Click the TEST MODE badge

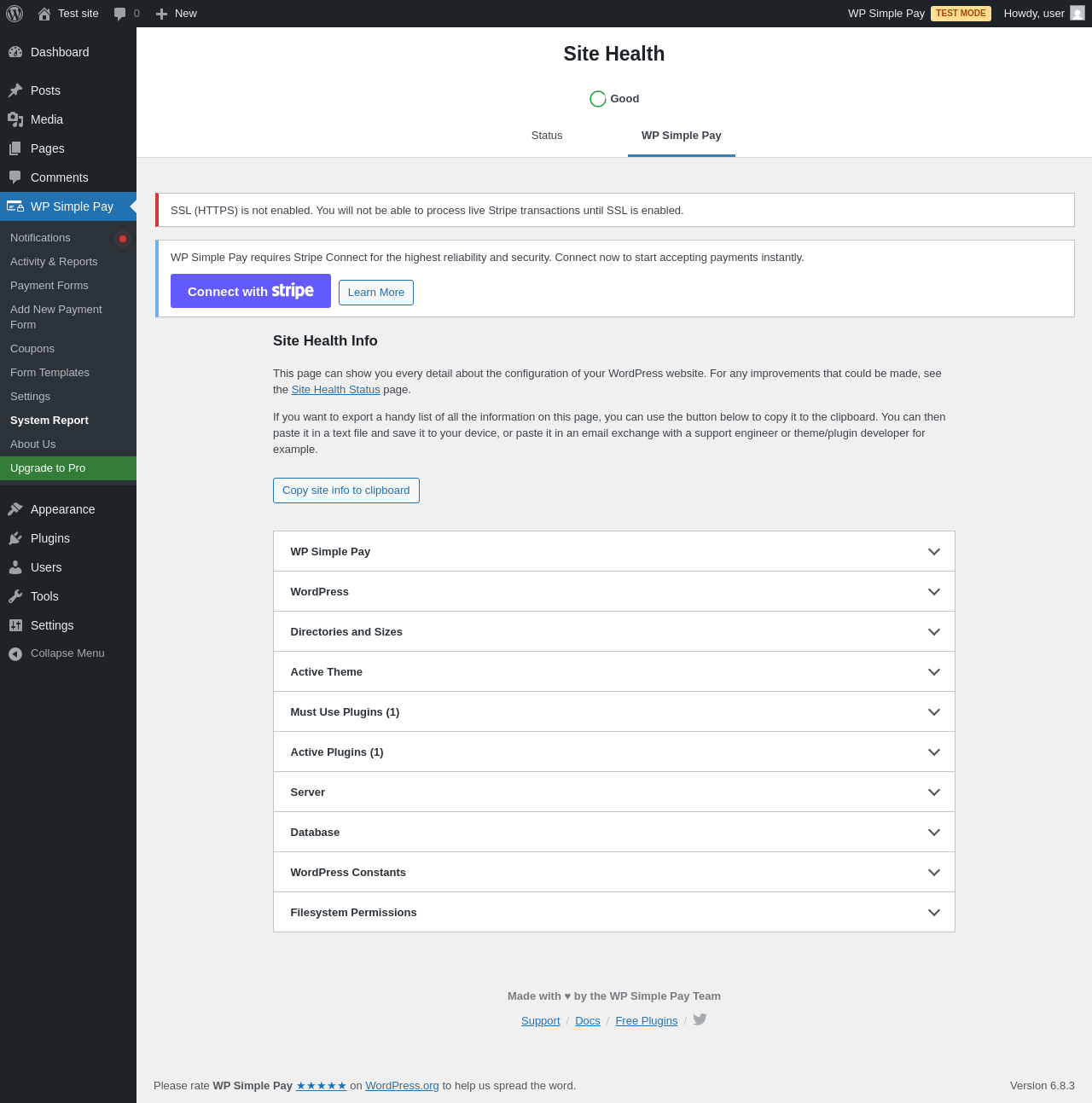tap(961, 14)
